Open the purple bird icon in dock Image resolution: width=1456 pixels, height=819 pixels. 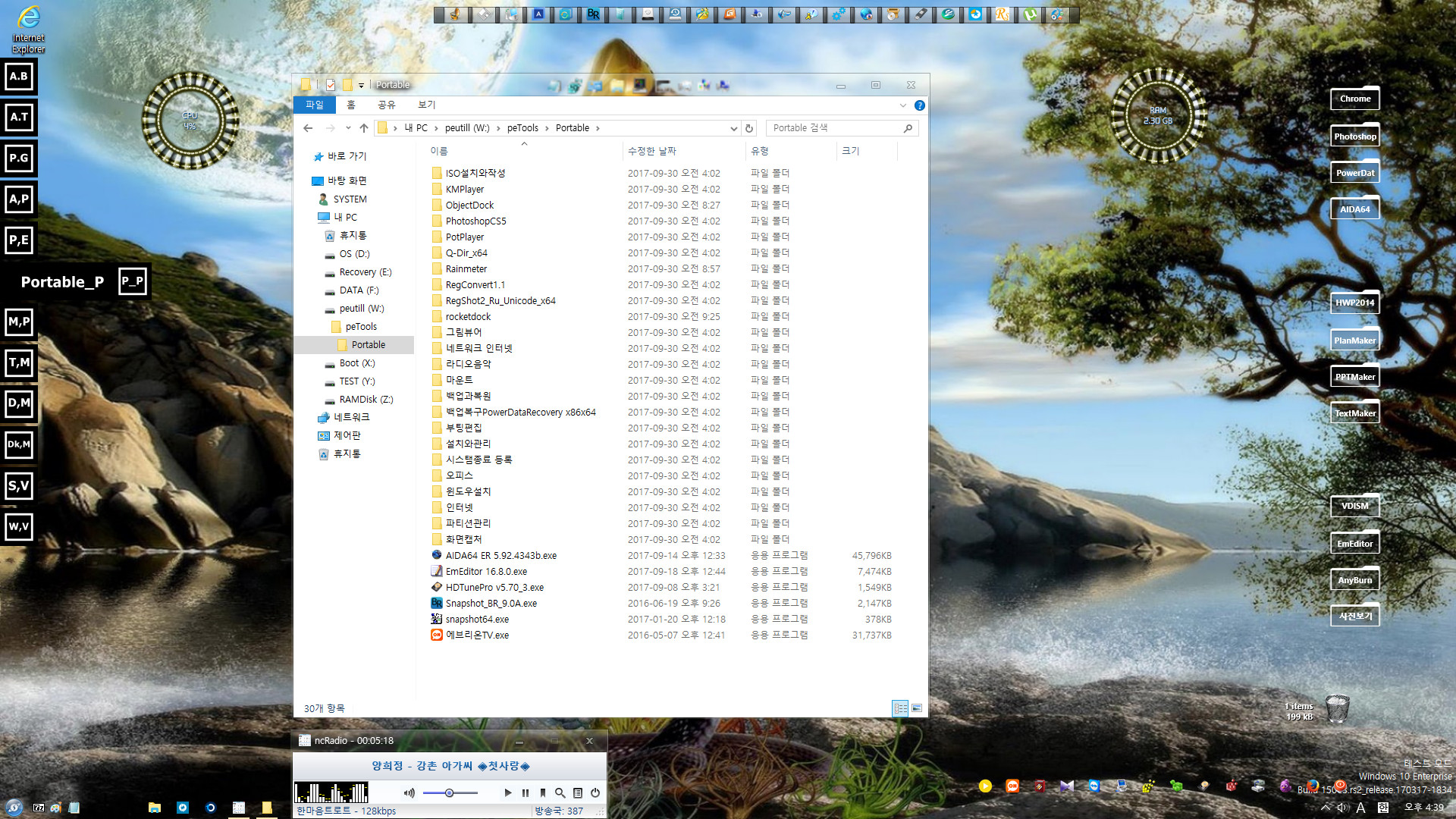tap(1285, 786)
